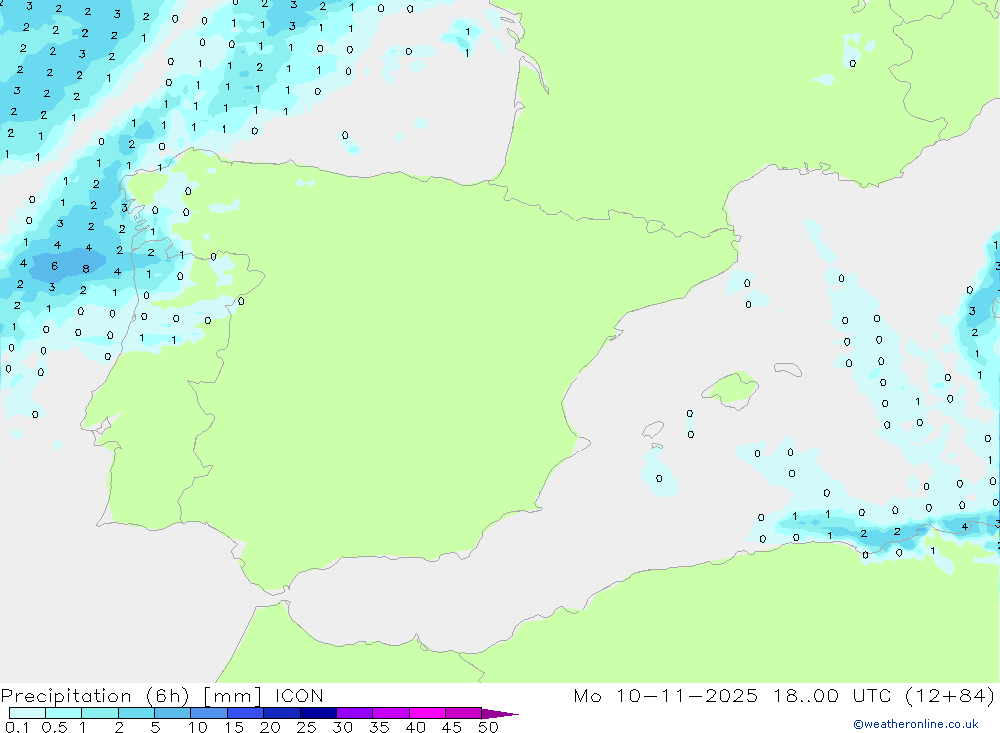
Task: Pick the 45–50 mm legend swatch
Action: [x=463, y=713]
